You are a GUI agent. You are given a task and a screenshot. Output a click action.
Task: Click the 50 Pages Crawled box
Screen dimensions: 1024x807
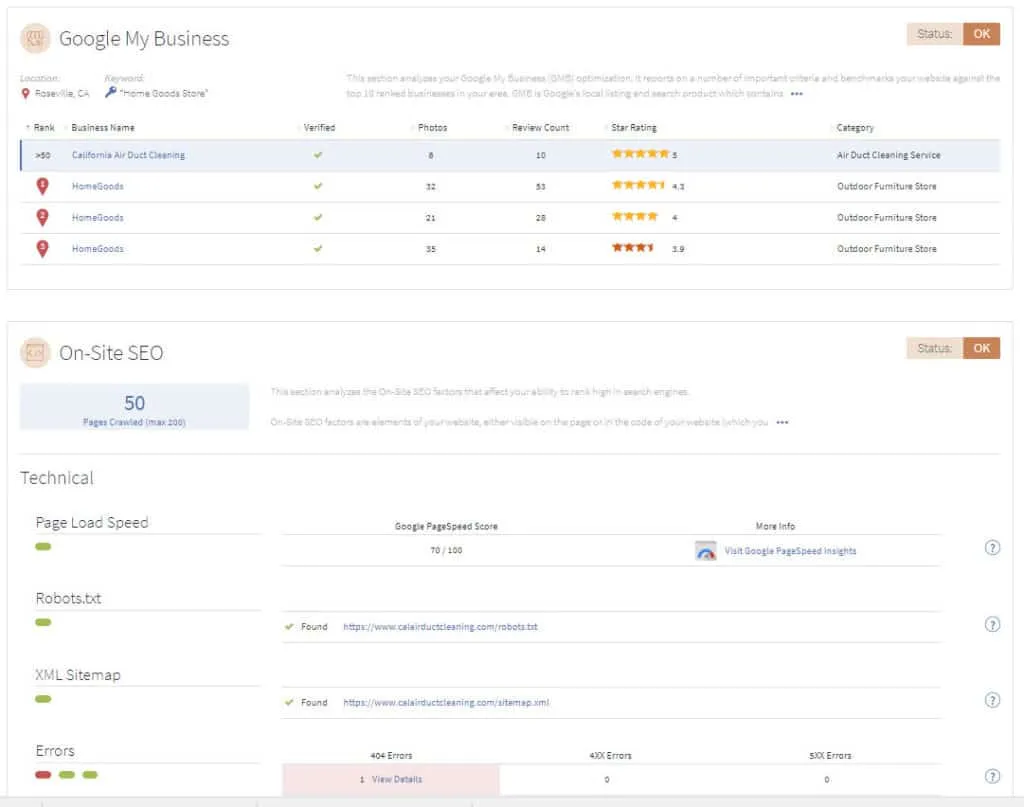pyautogui.click(x=134, y=407)
